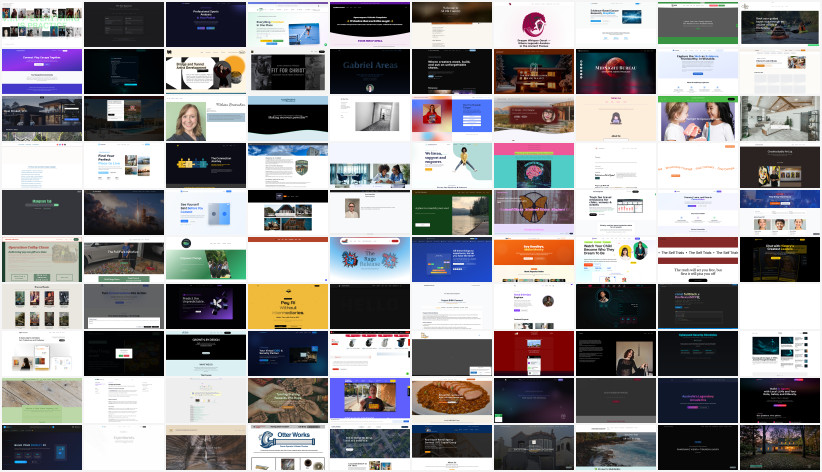Open the "Gabriel Areas" site thumbnail
The image size is (822, 472).
click(x=370, y=72)
